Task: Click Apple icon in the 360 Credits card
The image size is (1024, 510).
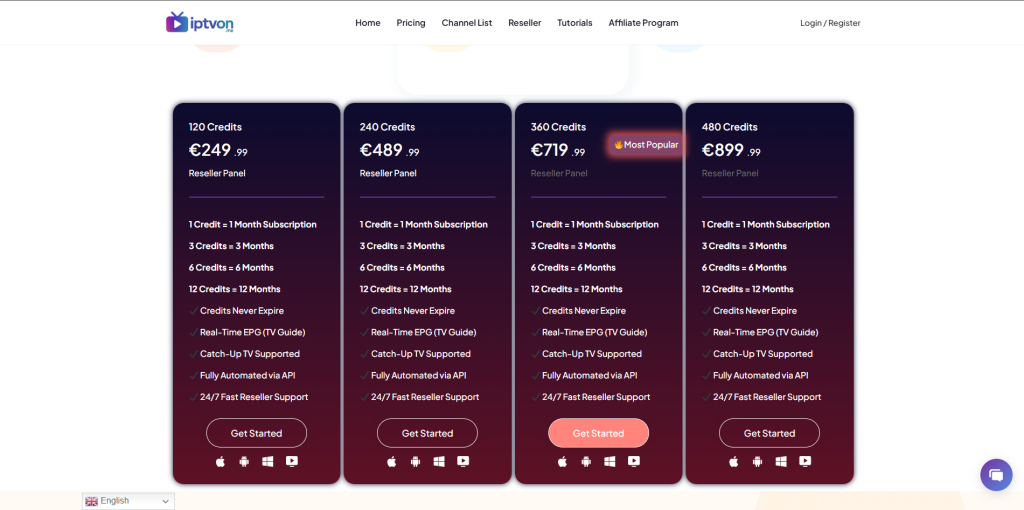Action: point(563,461)
